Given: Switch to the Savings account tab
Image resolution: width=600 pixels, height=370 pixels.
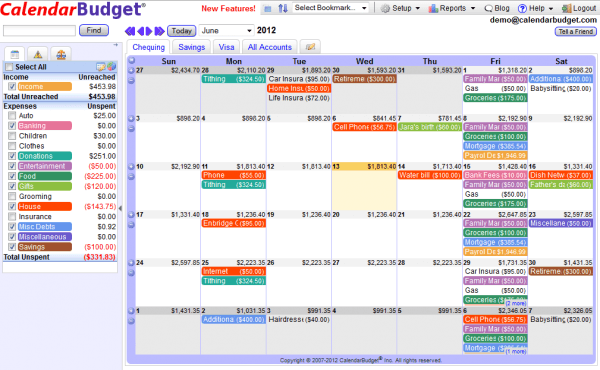Looking at the screenshot, I should [191, 47].
